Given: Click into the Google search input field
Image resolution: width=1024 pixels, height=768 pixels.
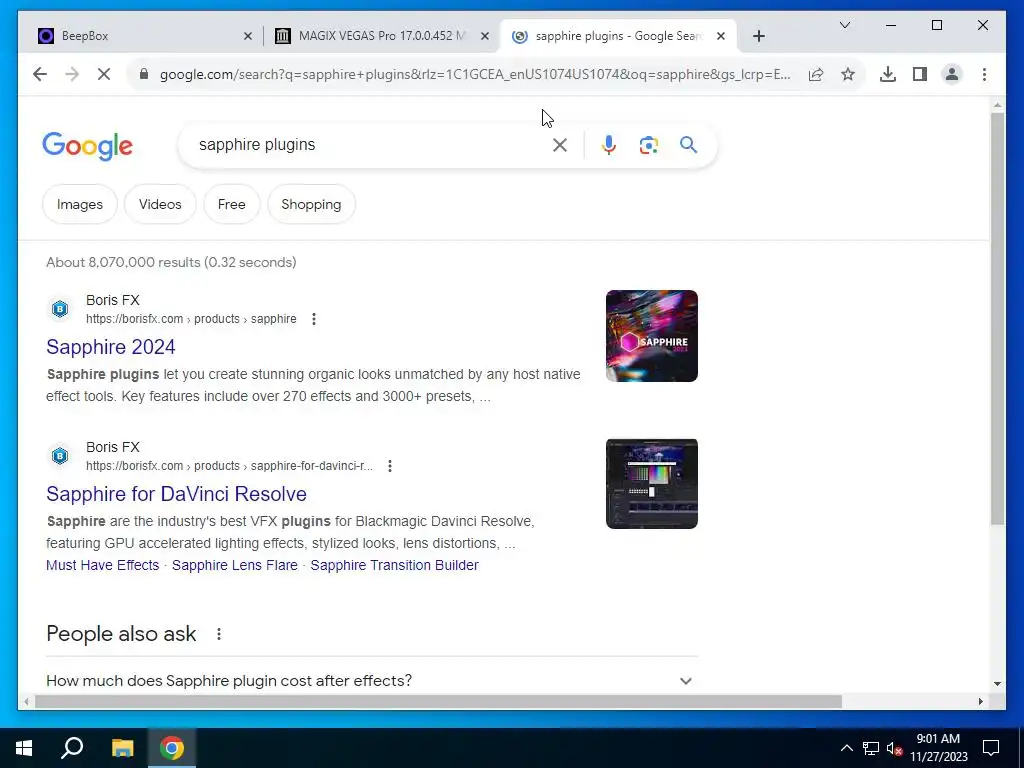Looking at the screenshot, I should point(369,145).
